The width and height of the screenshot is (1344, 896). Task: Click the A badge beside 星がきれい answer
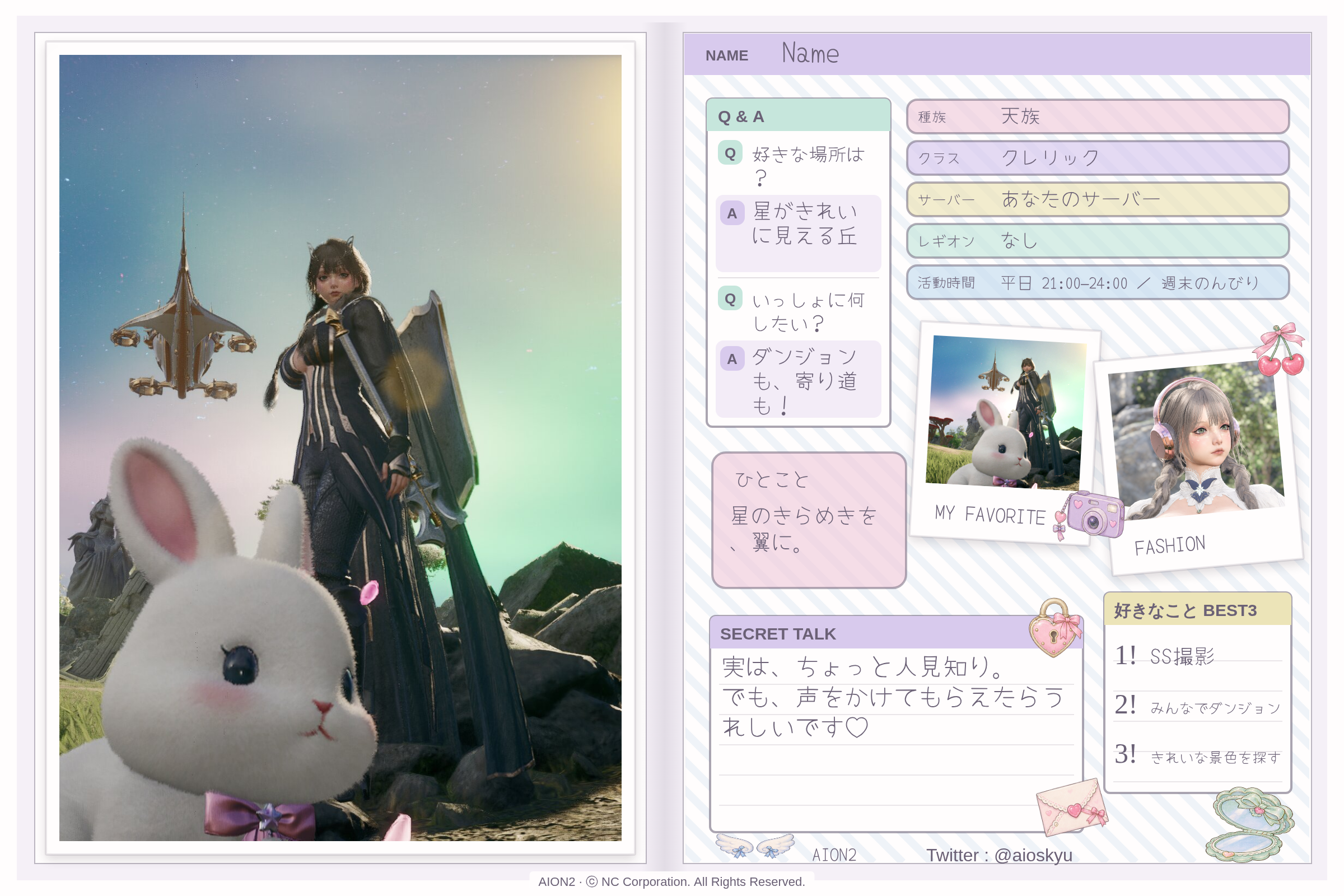point(731,213)
